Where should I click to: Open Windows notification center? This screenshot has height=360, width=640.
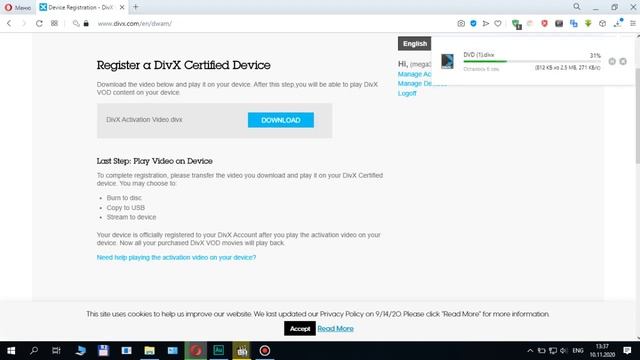[x=627, y=351]
